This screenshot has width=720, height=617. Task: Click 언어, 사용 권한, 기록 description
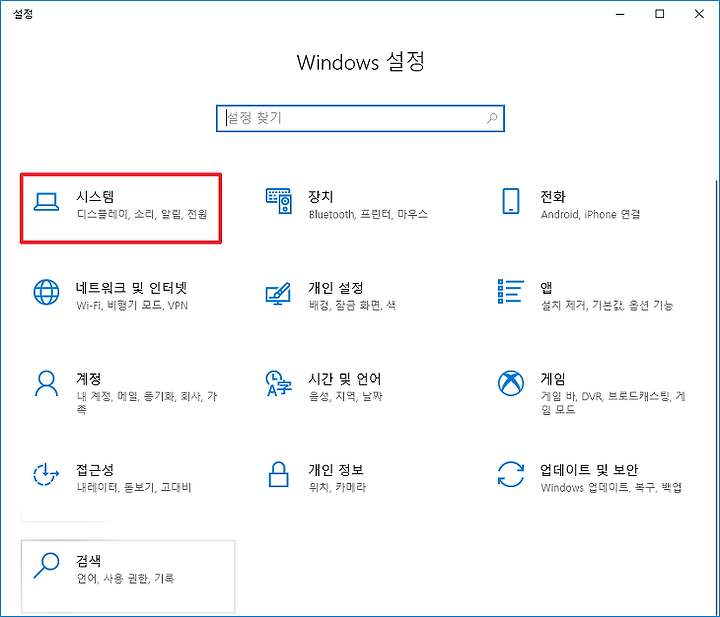[125, 578]
